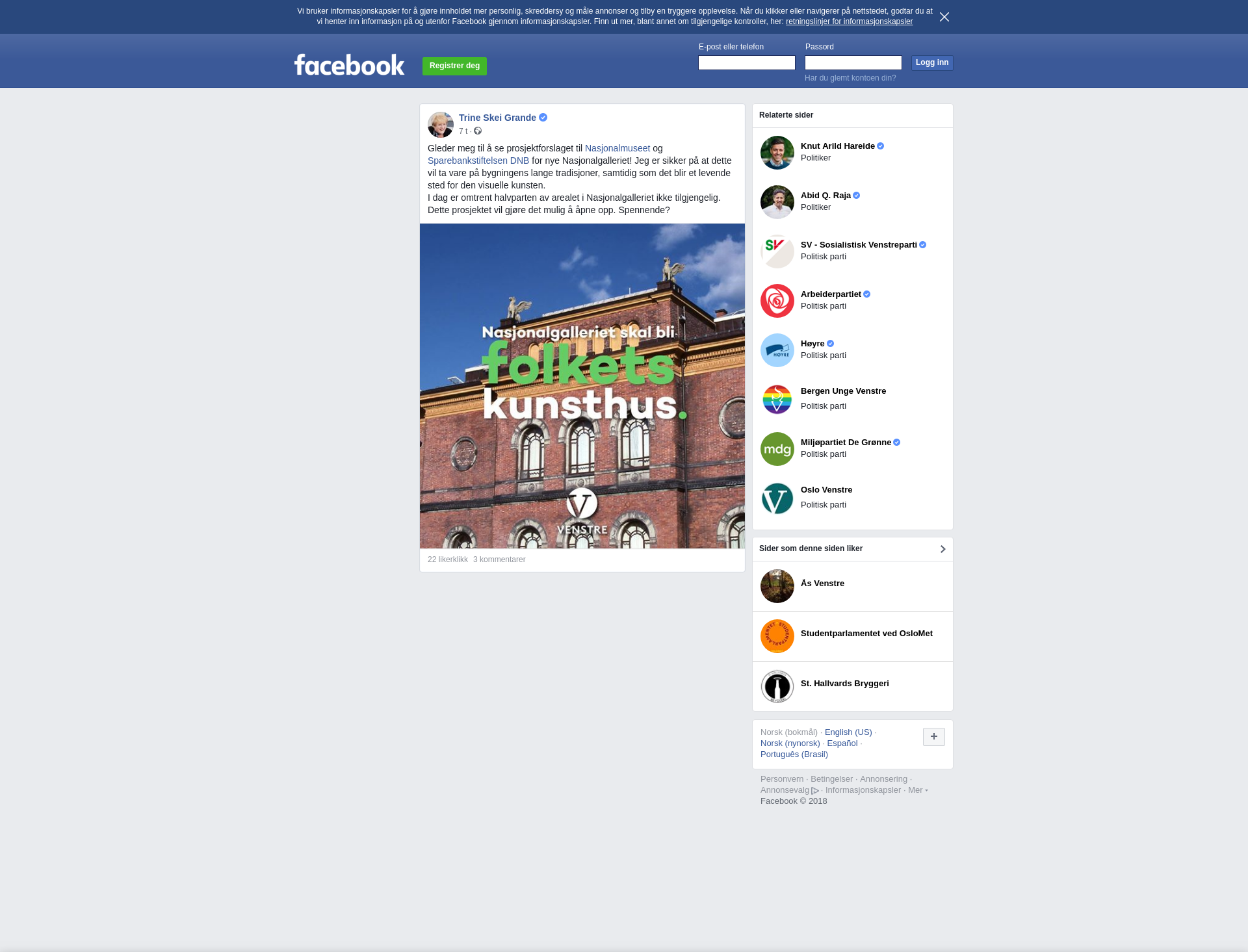Open the Nasjonalgalleriet post image

[x=582, y=386]
